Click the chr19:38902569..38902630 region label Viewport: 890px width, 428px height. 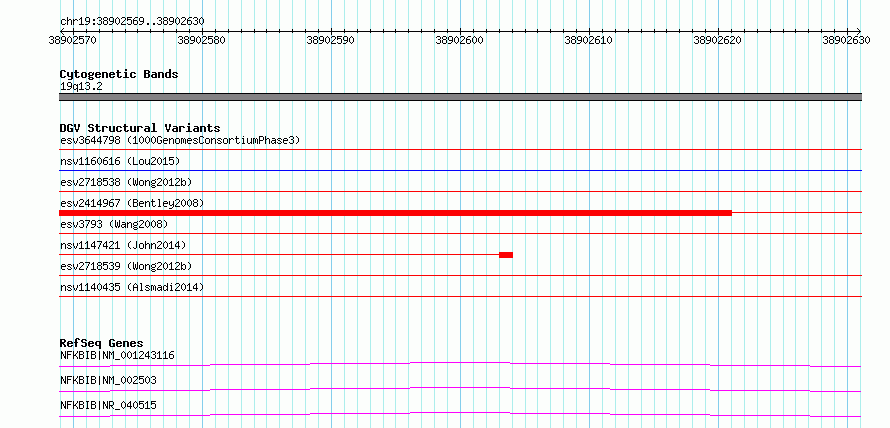[x=132, y=21]
